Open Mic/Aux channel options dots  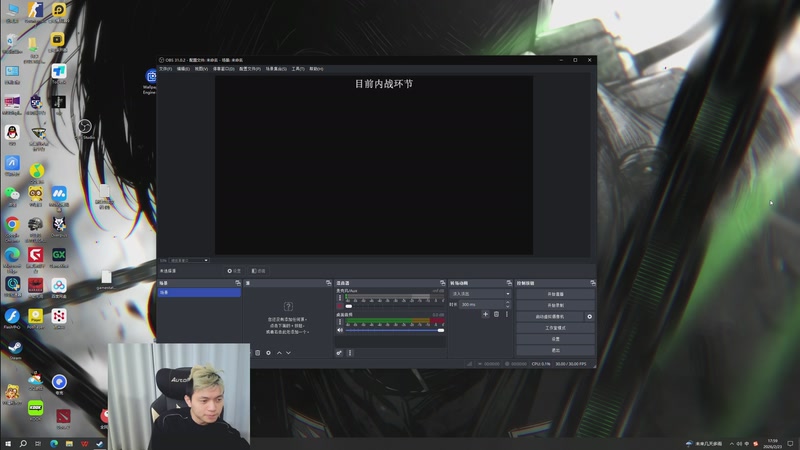(340, 298)
